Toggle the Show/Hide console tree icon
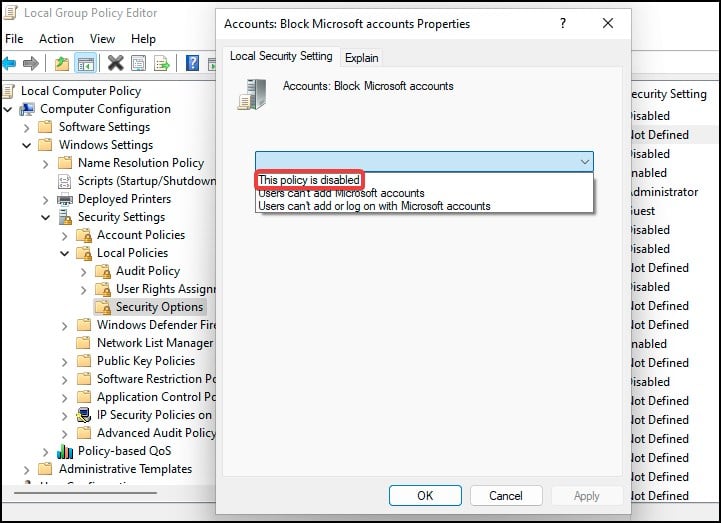 click(x=86, y=63)
